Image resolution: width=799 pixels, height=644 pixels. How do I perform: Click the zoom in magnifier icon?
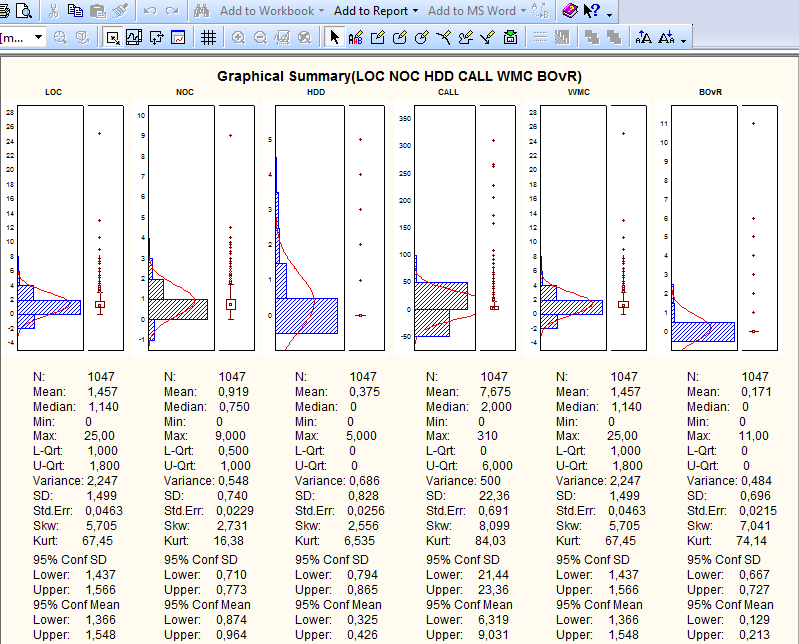point(238,38)
